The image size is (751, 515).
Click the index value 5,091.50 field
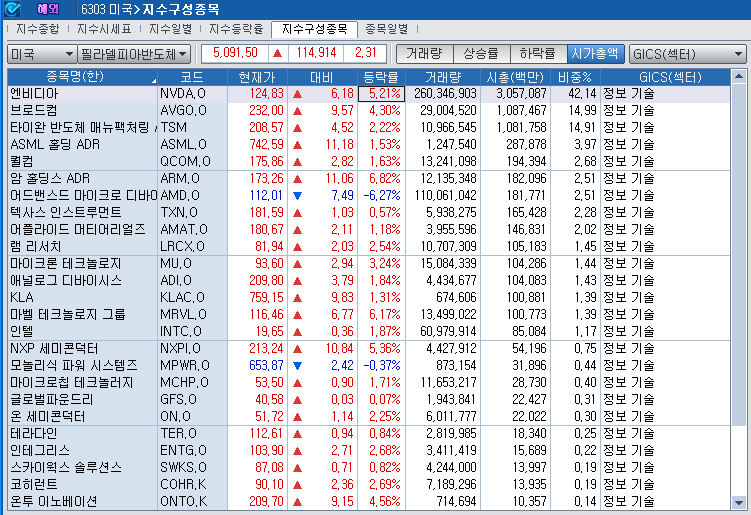(235, 53)
